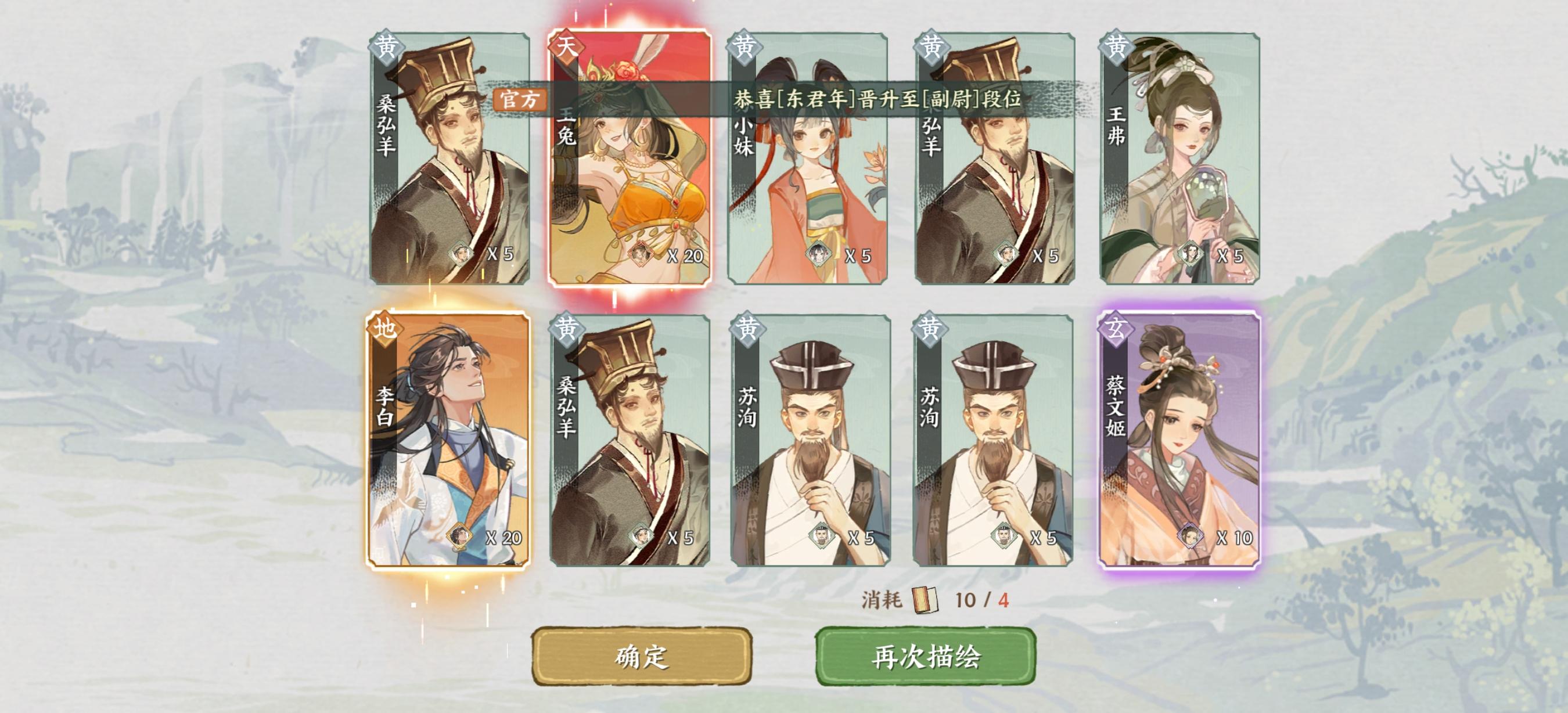Click the 恭喜东君年 promotion announcement text
Image resolution: width=1568 pixels, height=713 pixels.
tap(876, 99)
